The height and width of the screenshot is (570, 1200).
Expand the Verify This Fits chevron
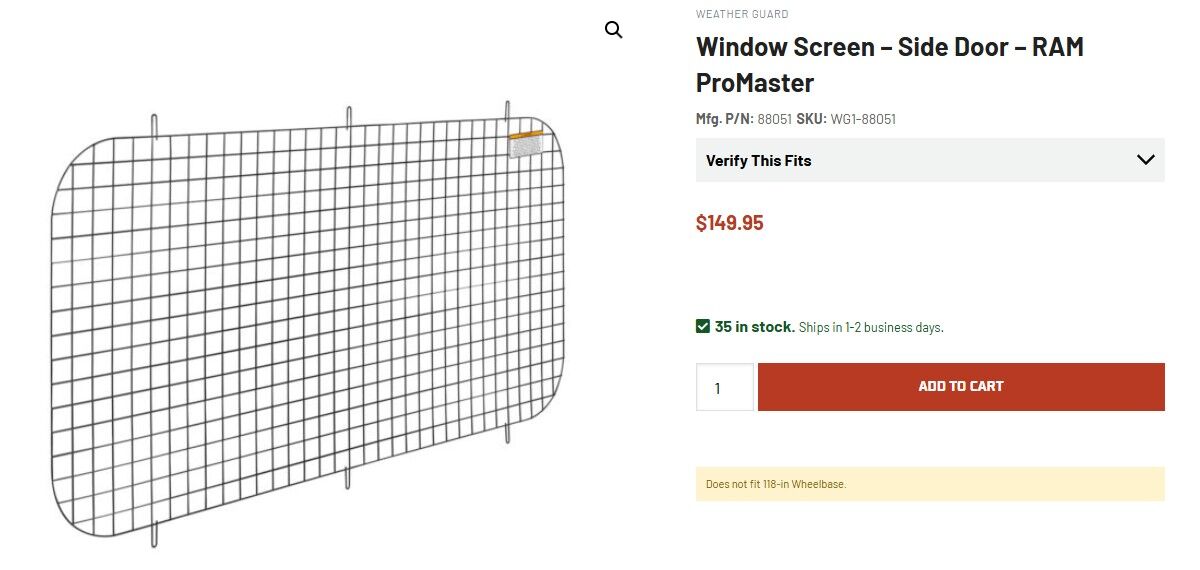pyautogui.click(x=1146, y=160)
